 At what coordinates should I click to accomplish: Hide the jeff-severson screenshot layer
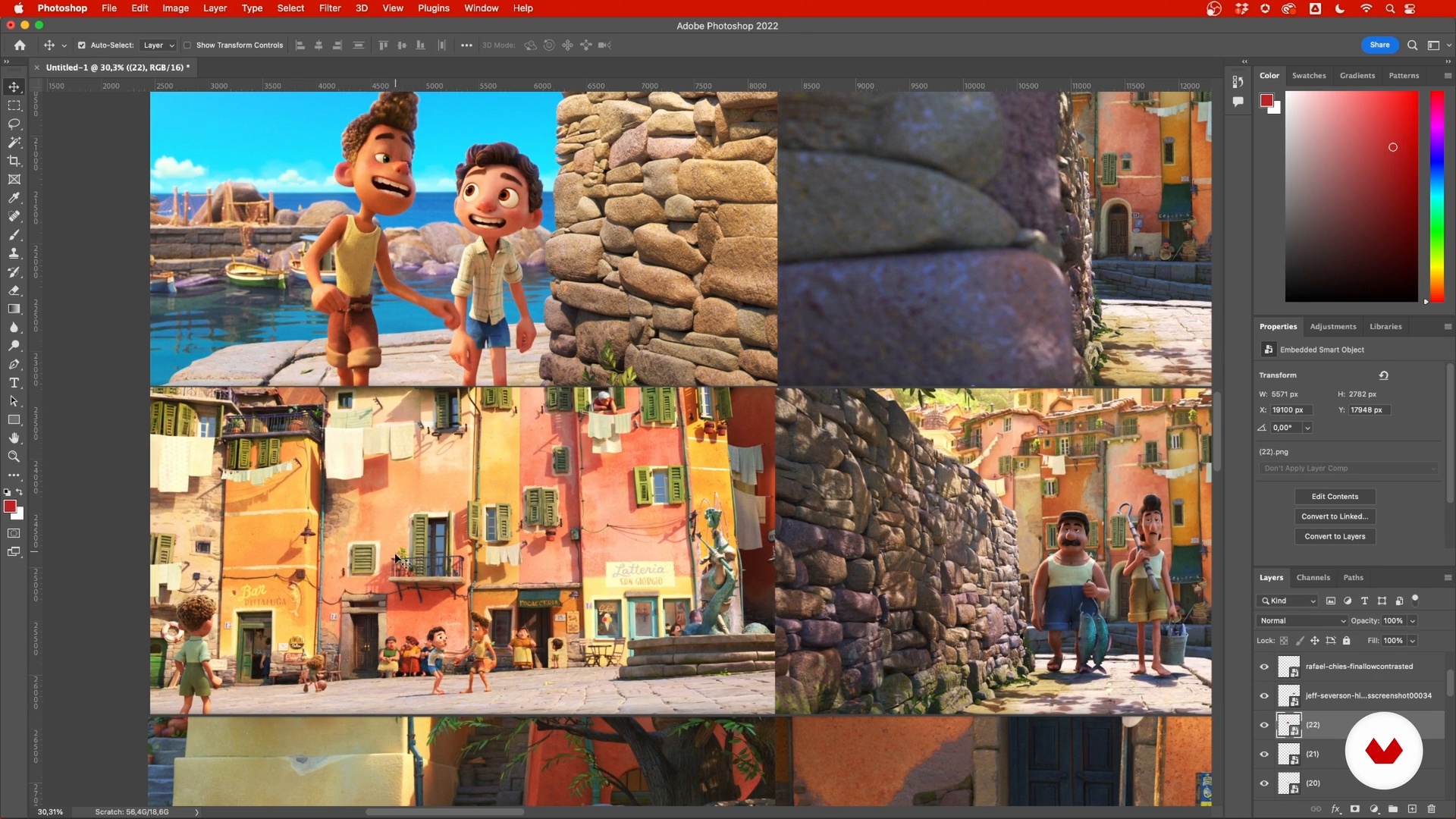[x=1264, y=696]
